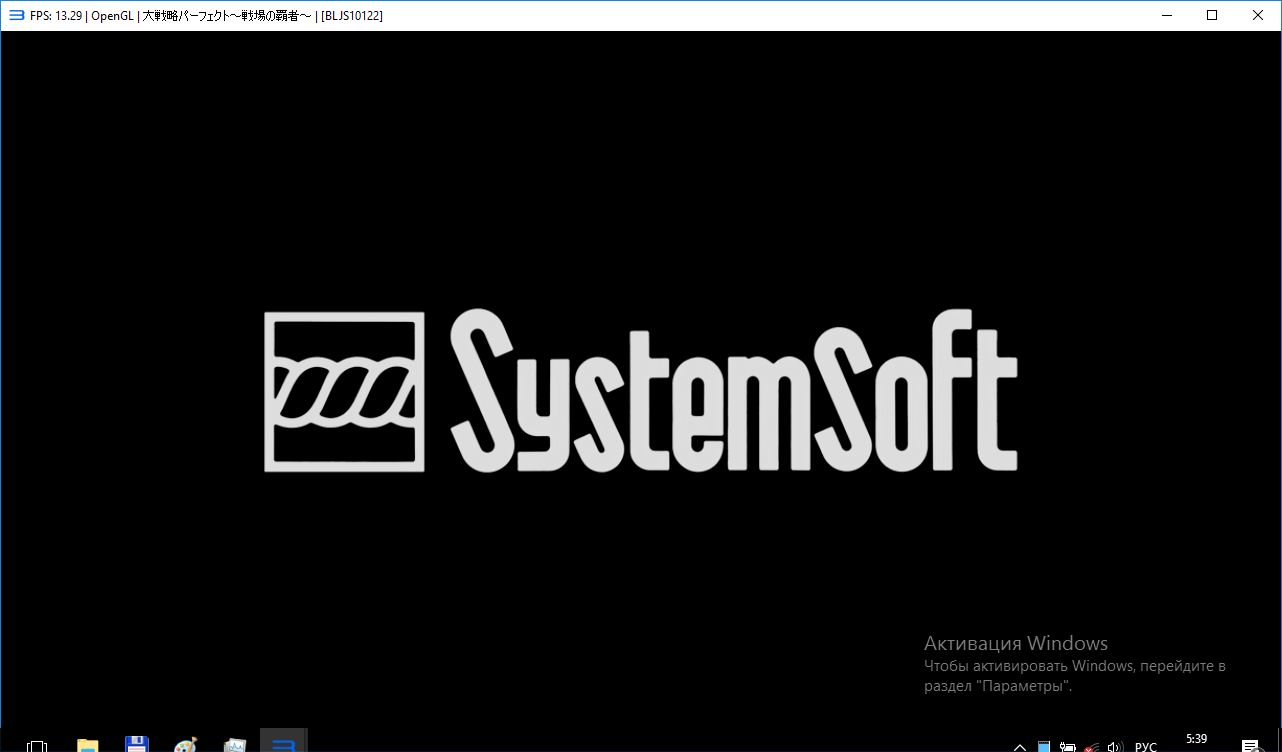Open the Action Center notifications icon
Viewport: 1282px width, 752px height.
pyautogui.click(x=1250, y=746)
